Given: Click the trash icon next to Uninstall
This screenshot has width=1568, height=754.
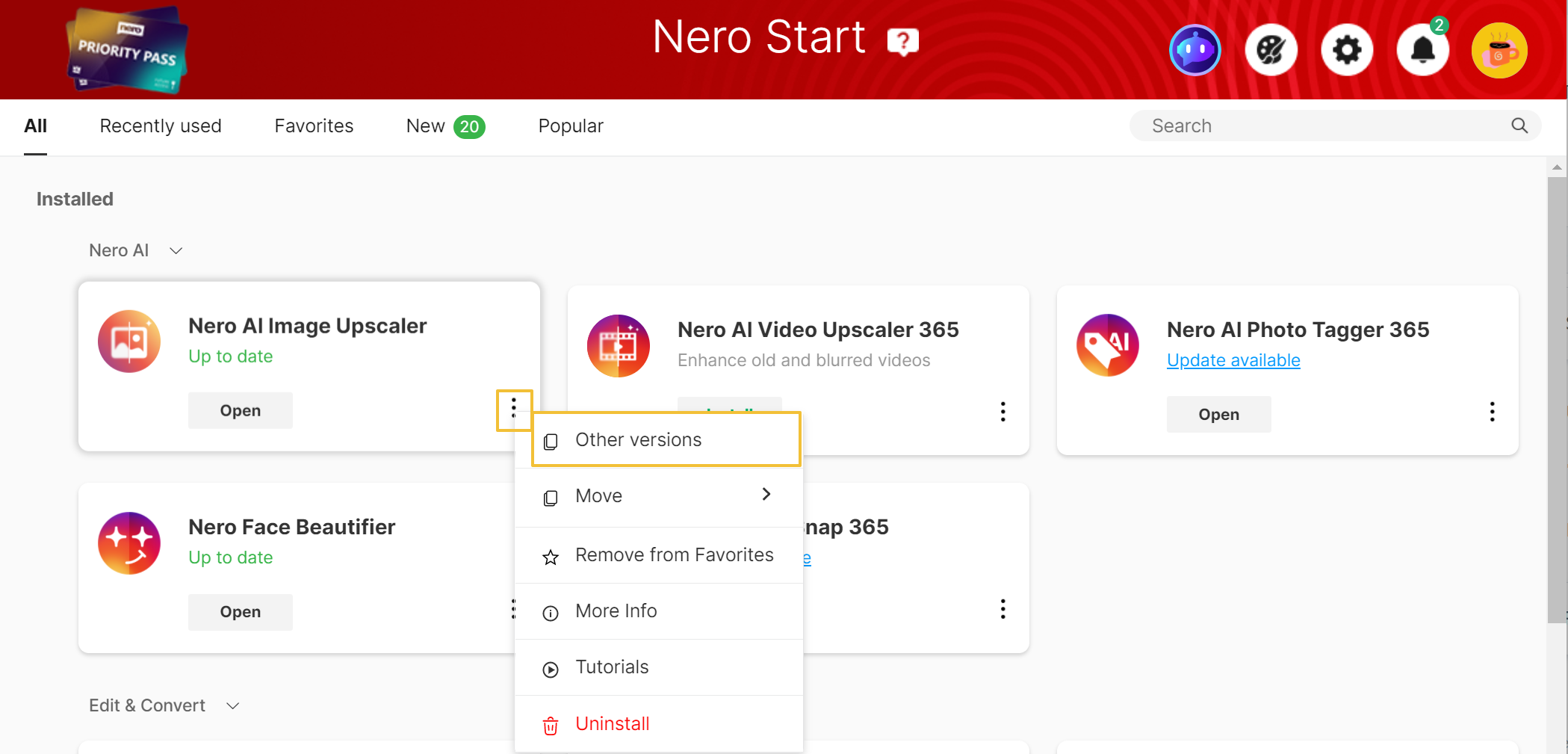Looking at the screenshot, I should [551, 725].
